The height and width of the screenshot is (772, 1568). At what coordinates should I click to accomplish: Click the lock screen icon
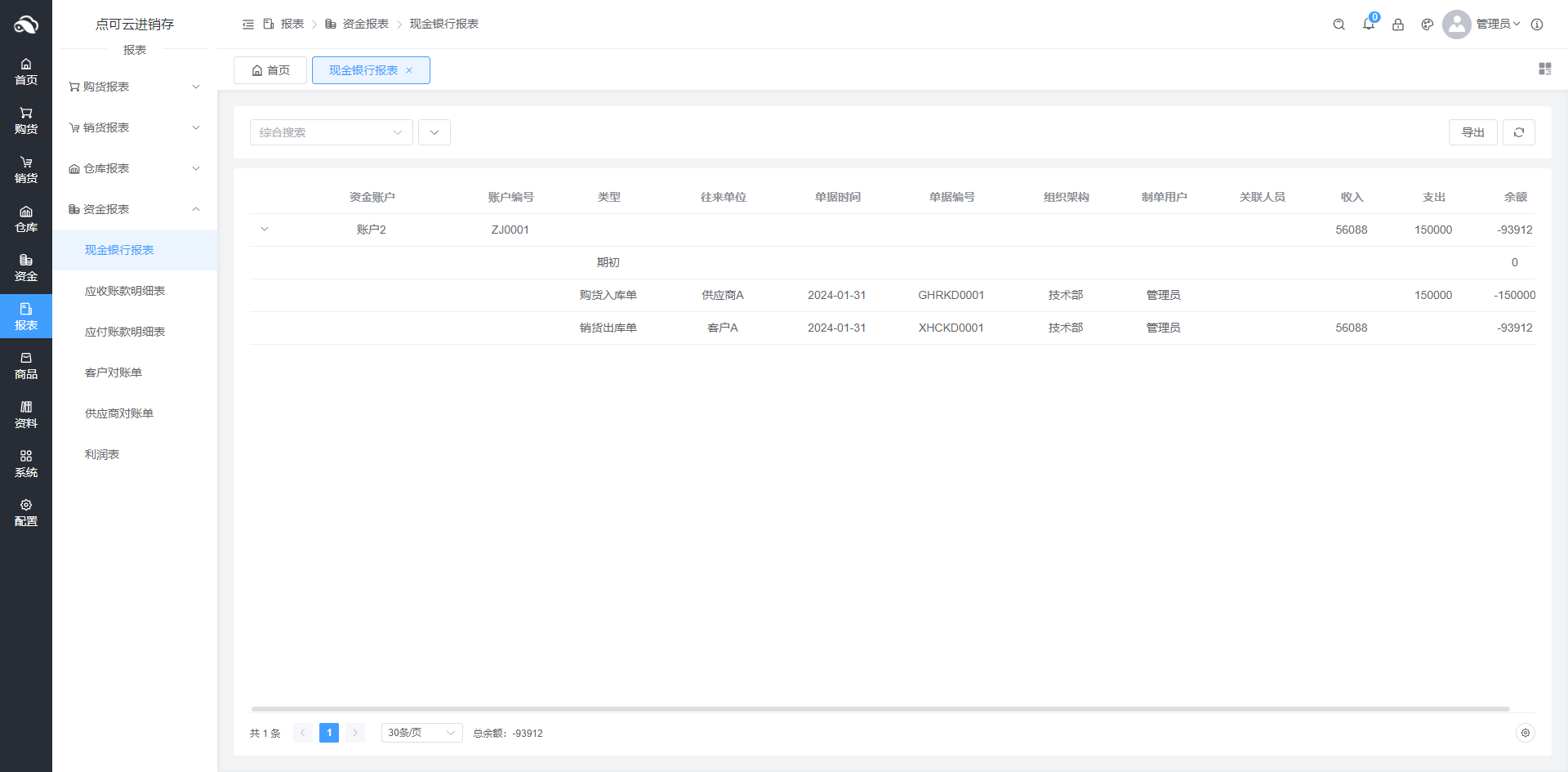coord(1398,25)
